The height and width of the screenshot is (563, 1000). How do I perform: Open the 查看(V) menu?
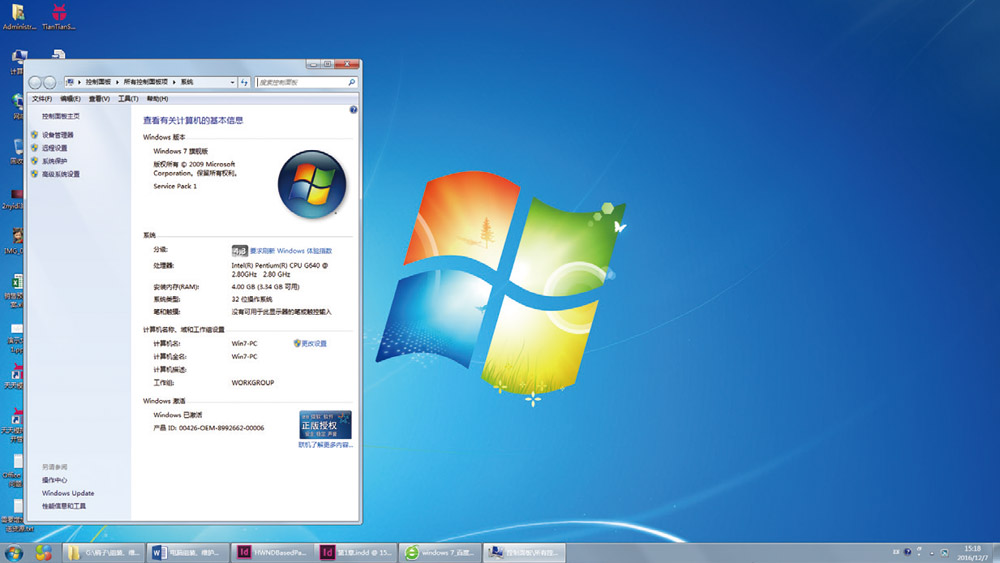click(99, 99)
